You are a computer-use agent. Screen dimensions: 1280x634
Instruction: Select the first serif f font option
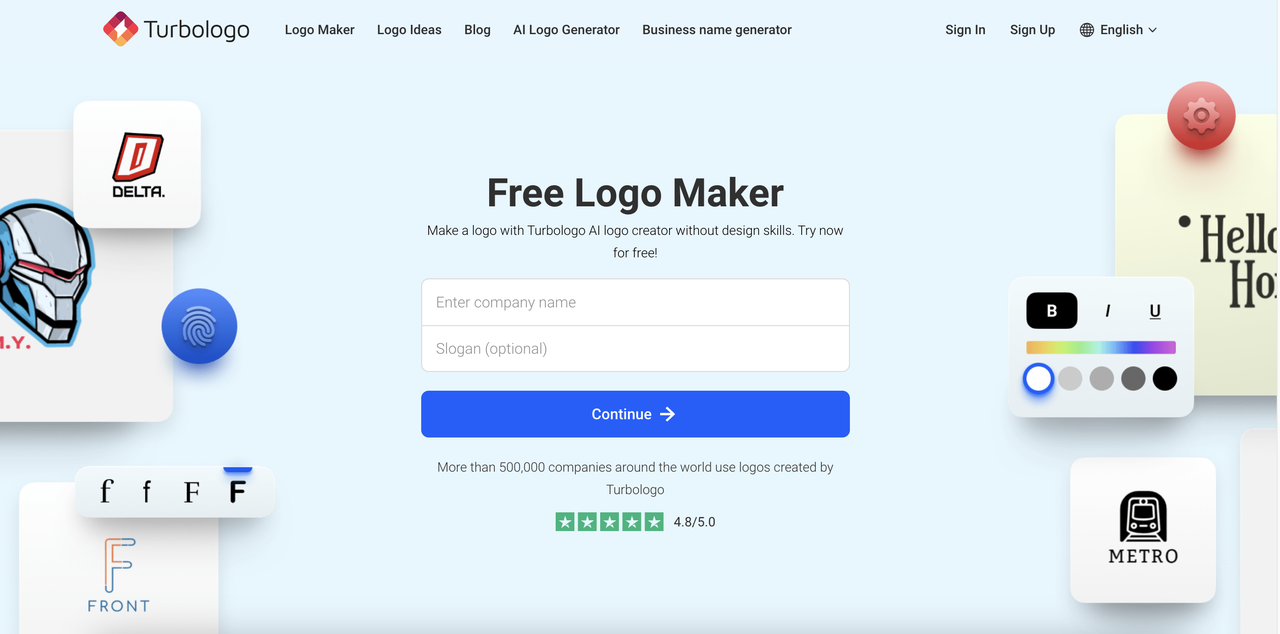point(106,491)
